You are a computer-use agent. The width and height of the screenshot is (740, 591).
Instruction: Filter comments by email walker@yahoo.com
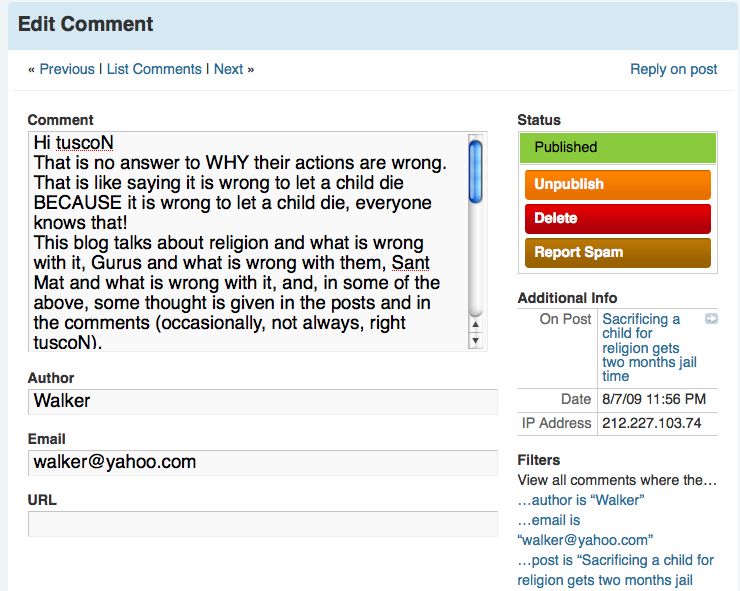click(585, 530)
